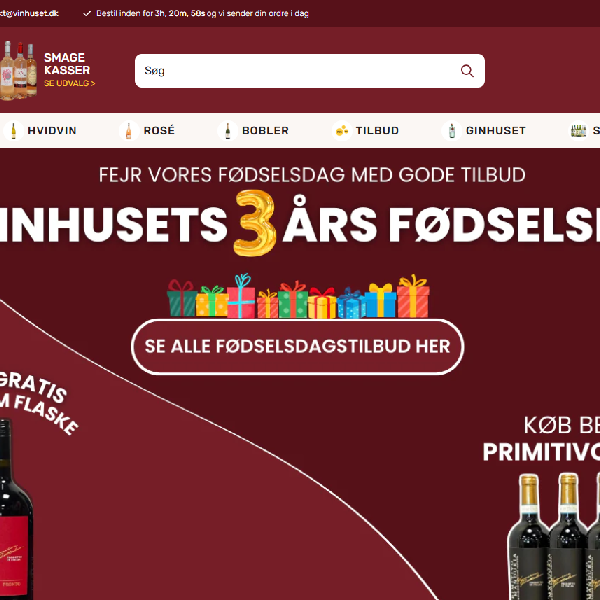This screenshot has height=600, width=600.
Task: Open the Smage Kasser bottles thumbnail
Action: coord(18,70)
